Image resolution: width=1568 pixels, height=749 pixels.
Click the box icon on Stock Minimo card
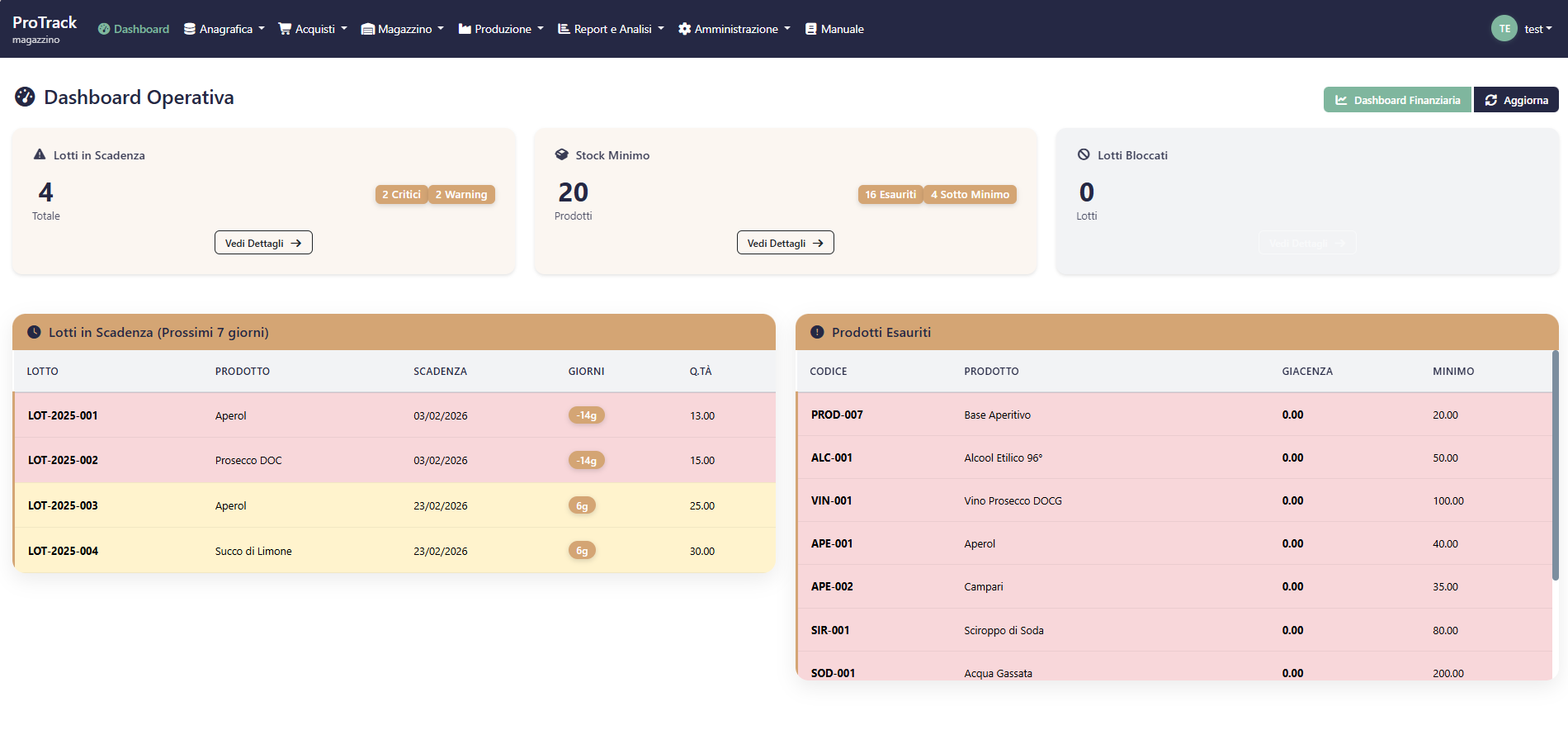(562, 154)
